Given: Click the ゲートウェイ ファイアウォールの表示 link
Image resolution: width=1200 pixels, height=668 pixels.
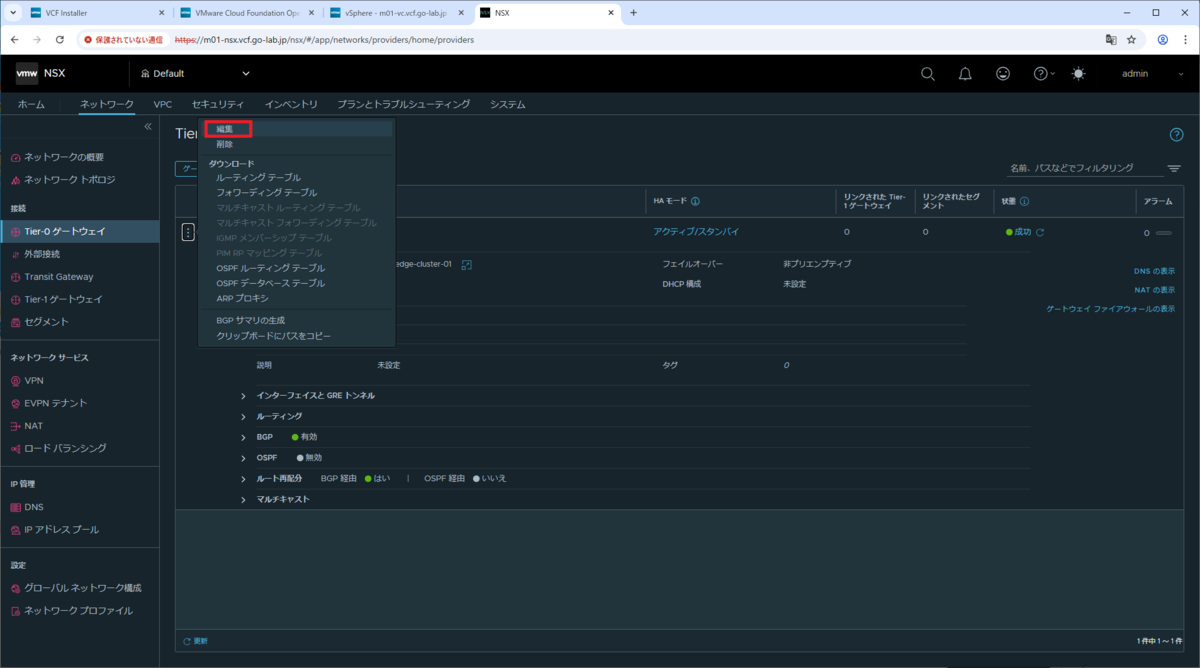Looking at the screenshot, I should [1110, 309].
